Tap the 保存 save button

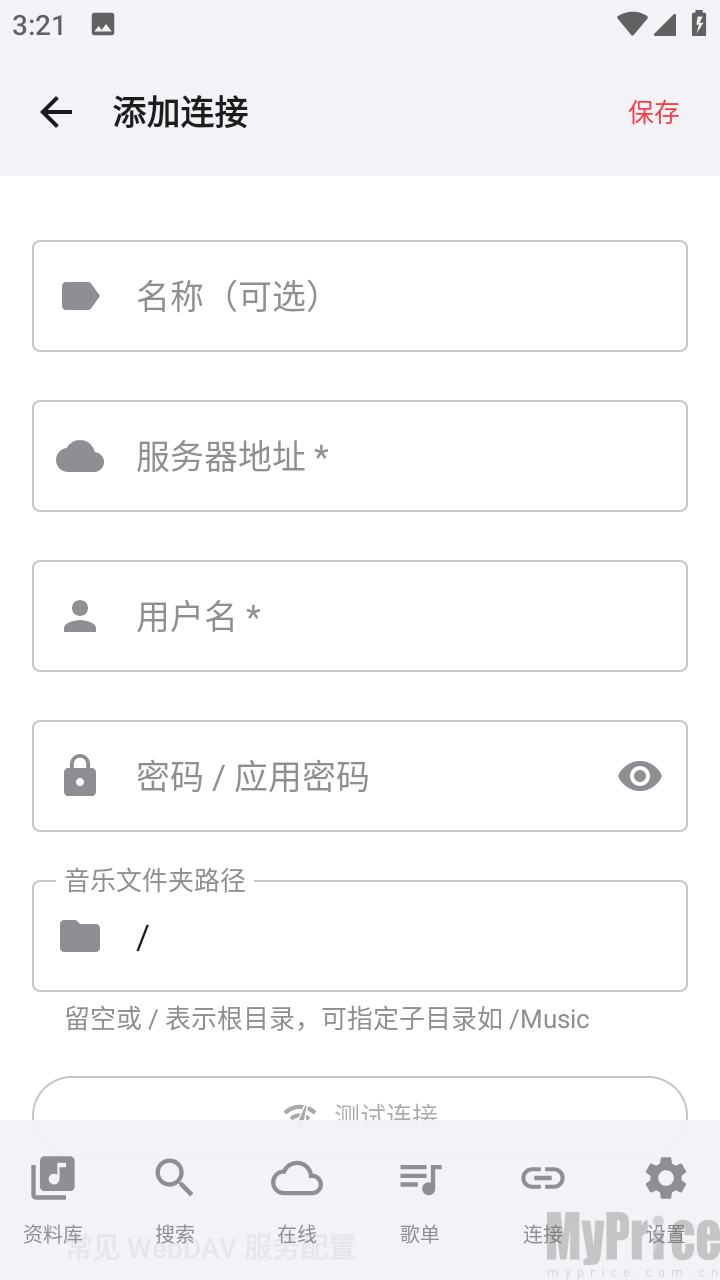coord(654,112)
